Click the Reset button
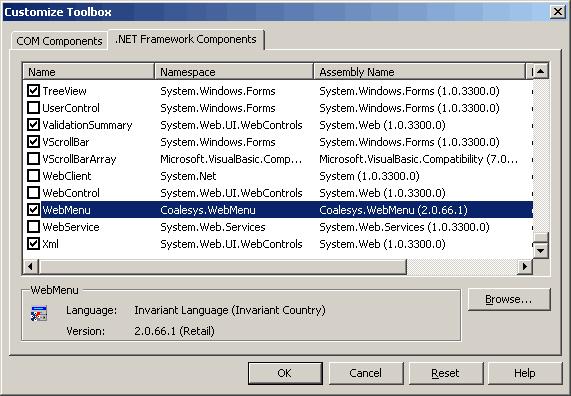Screen dimensions: 571x396 [x=446, y=373]
